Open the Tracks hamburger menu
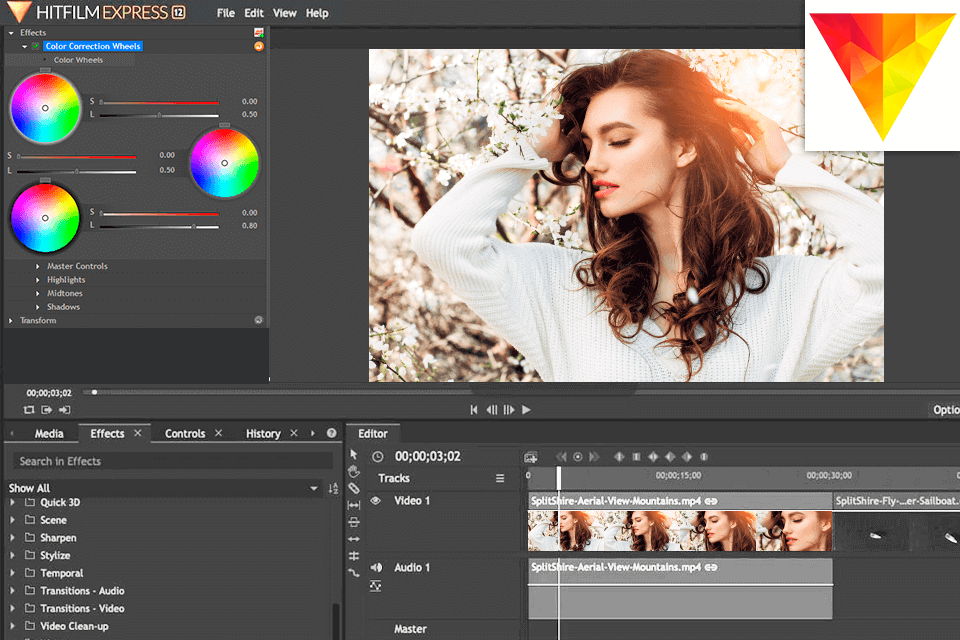 pyautogui.click(x=500, y=478)
